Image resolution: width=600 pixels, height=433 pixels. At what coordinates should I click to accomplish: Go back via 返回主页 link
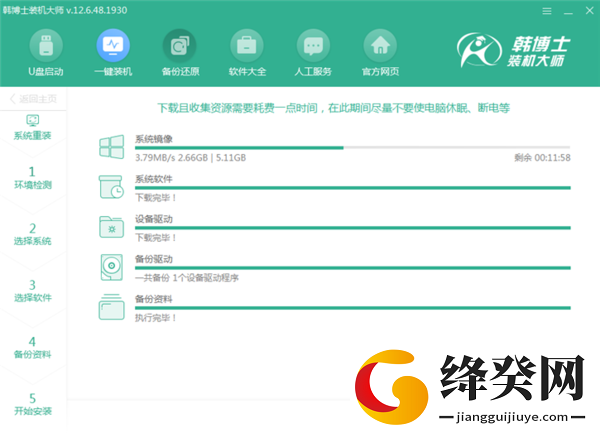33,99
